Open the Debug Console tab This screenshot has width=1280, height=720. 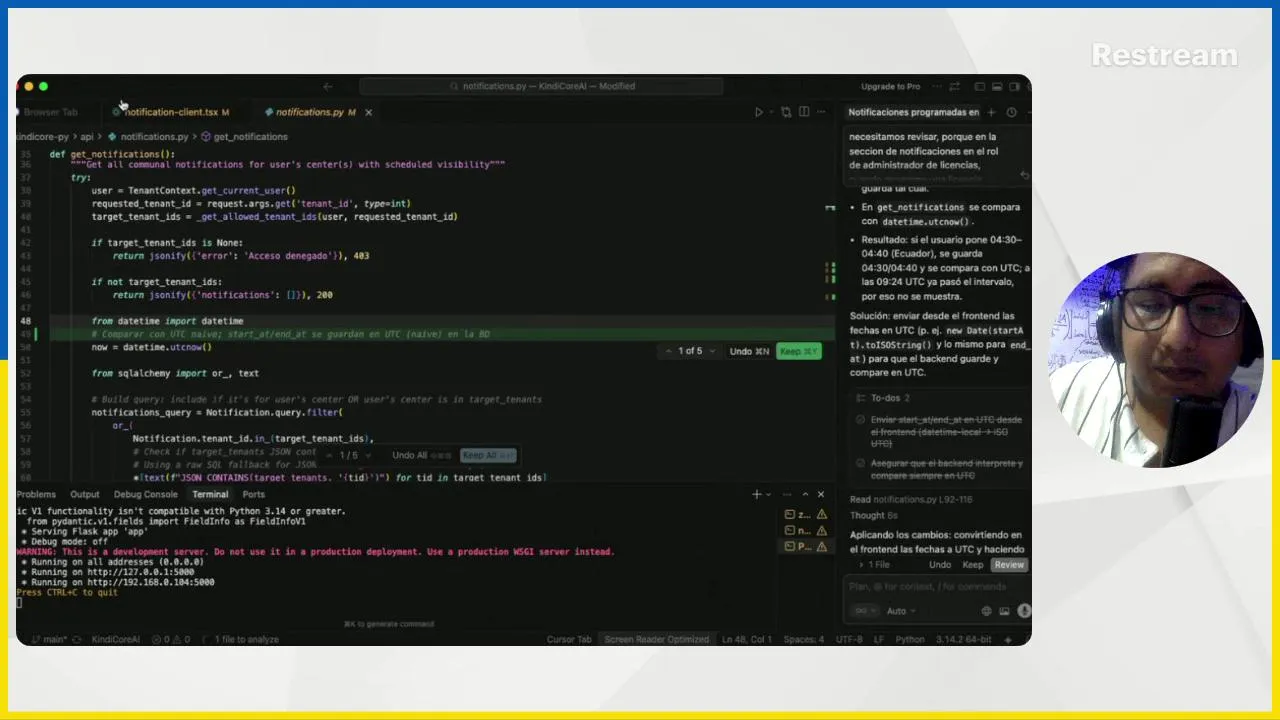click(145, 494)
